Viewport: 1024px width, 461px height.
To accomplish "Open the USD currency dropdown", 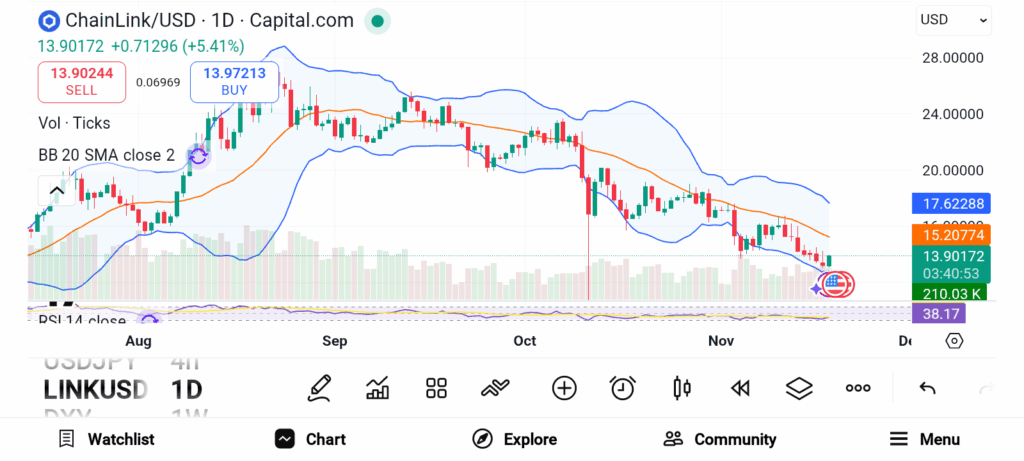I will pos(953,20).
